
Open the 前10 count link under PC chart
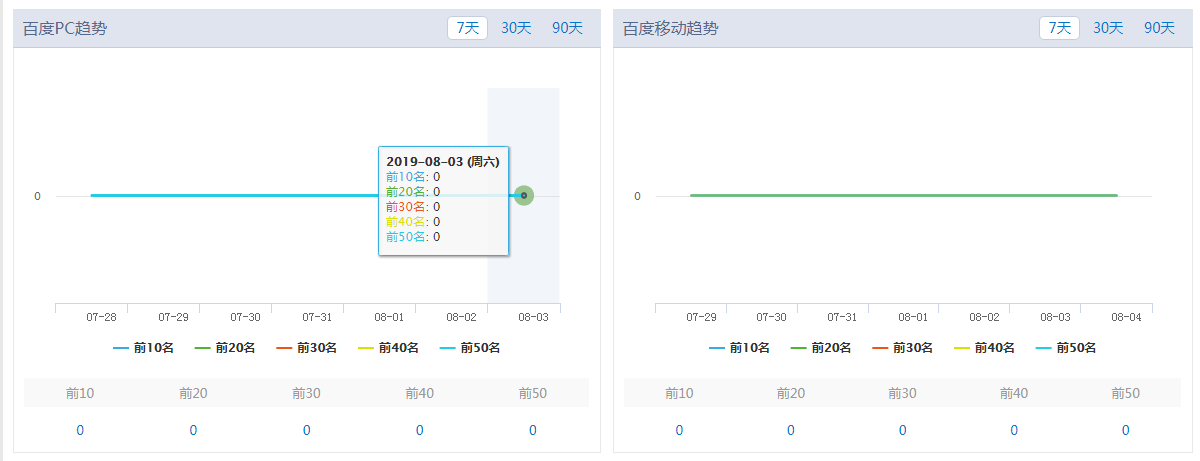coord(80,430)
